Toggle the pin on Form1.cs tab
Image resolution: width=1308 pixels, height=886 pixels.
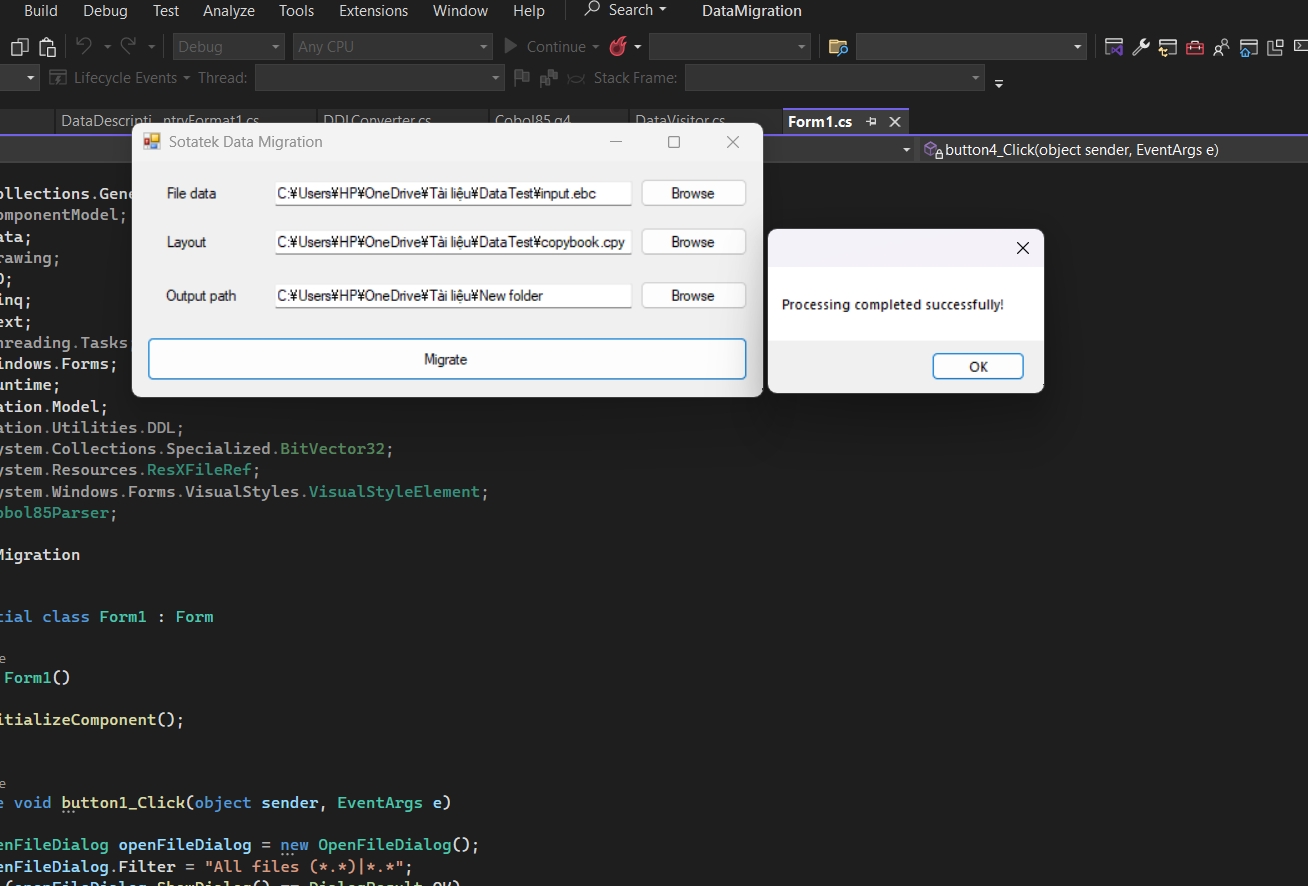(x=871, y=121)
